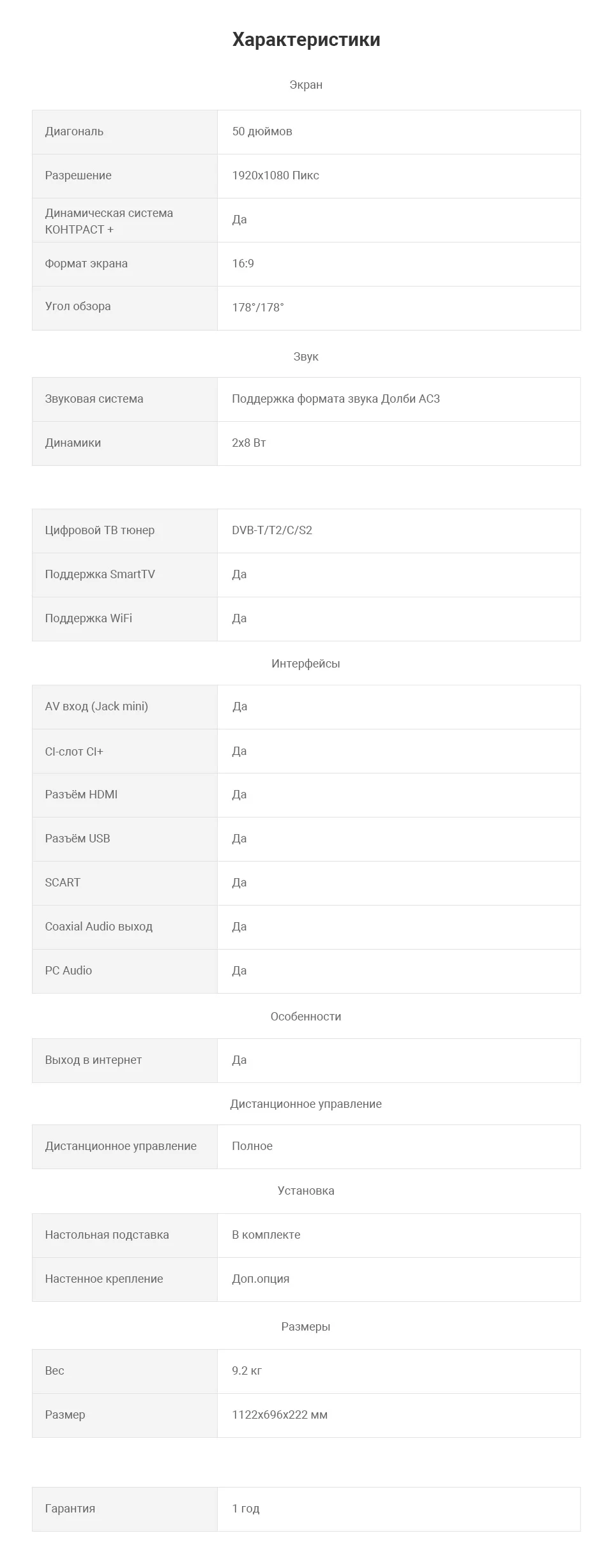Click the DVB-T/T2/C/S2 tuner value
Viewport: 613px width, 1568px height.
tap(272, 530)
